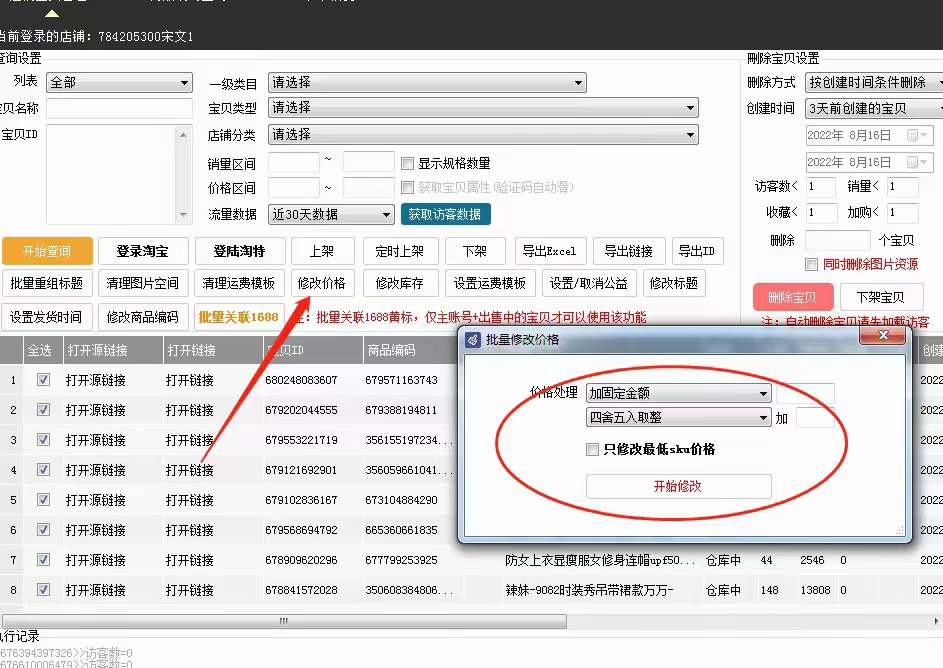This screenshot has height=668, width=943.
Task: Export listings using 导出Excel
Action: [551, 251]
